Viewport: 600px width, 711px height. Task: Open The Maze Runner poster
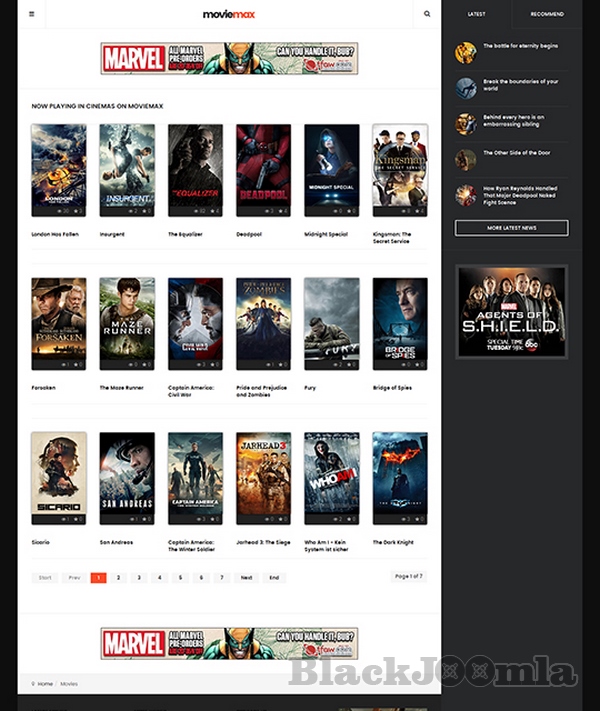[127, 319]
